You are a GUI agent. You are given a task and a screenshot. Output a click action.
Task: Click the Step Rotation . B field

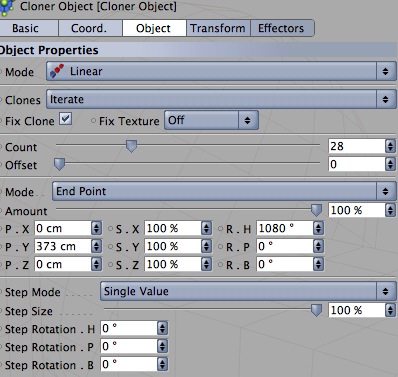tap(129, 364)
